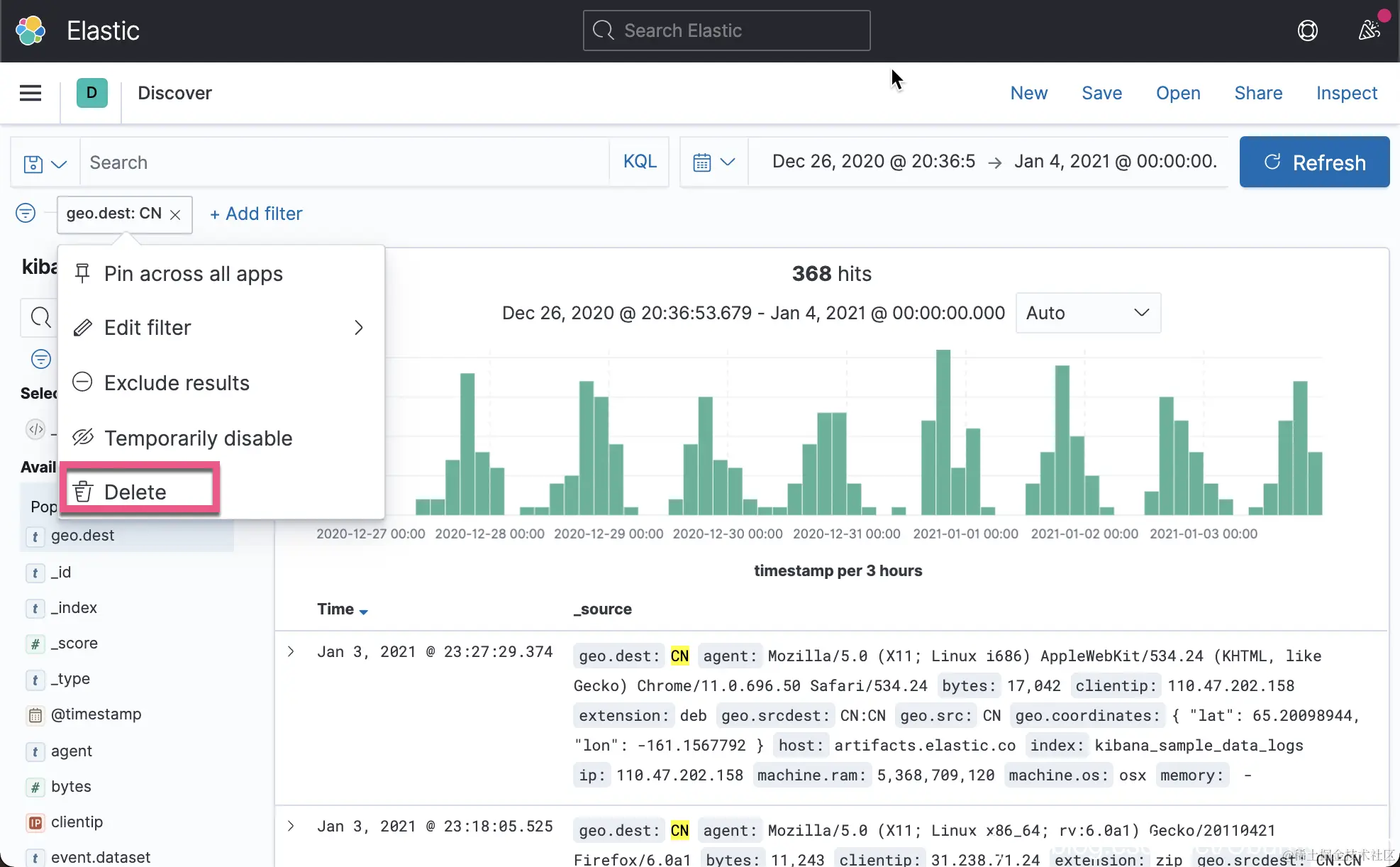Open the Auto interval dropdown
Screen dimensions: 1400x867
pos(1087,313)
